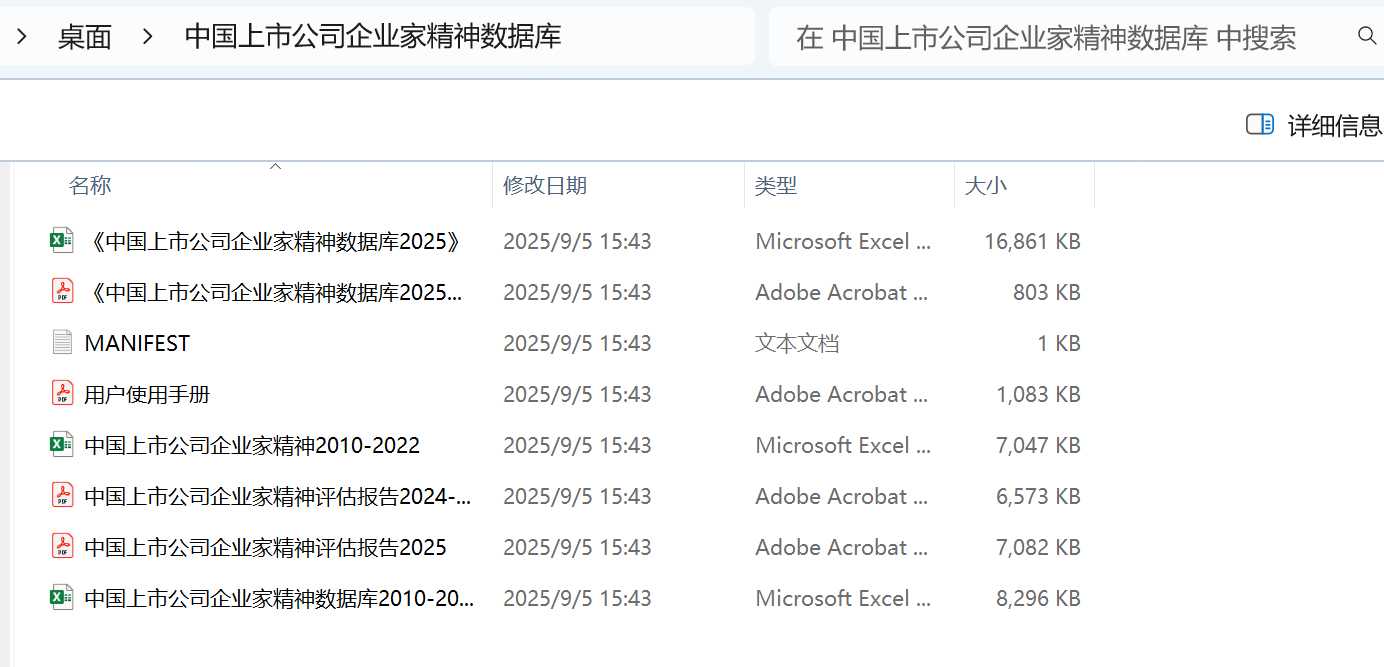This screenshot has width=1384, height=667.
Task: Click the 中国上市公司企业家精神数据库 breadcrumb folder
Action: click(x=373, y=37)
